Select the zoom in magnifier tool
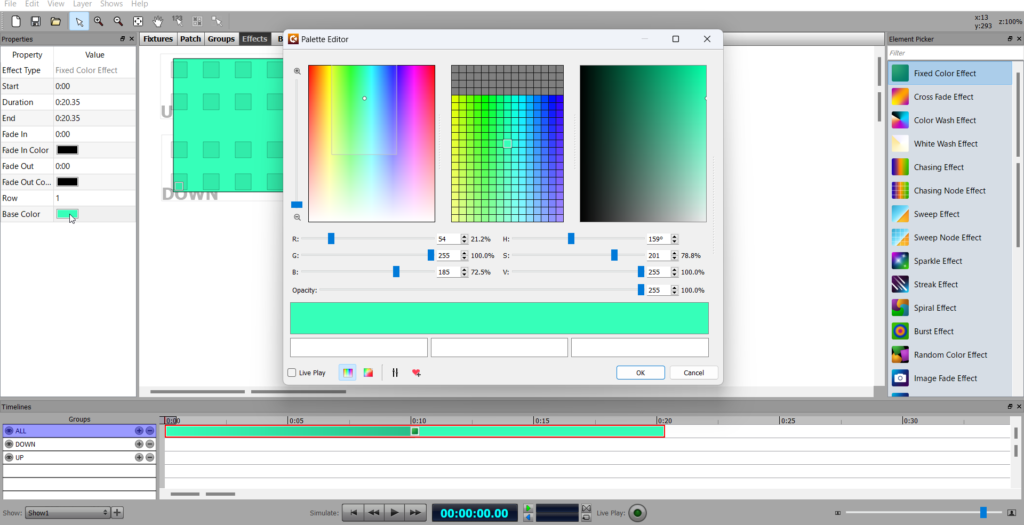Viewport: 1024px width, 525px height. click(98, 21)
